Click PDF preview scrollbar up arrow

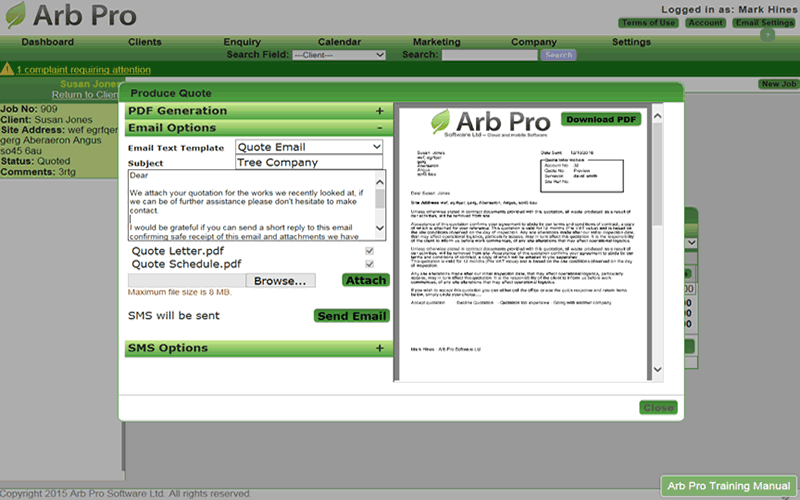658,116
